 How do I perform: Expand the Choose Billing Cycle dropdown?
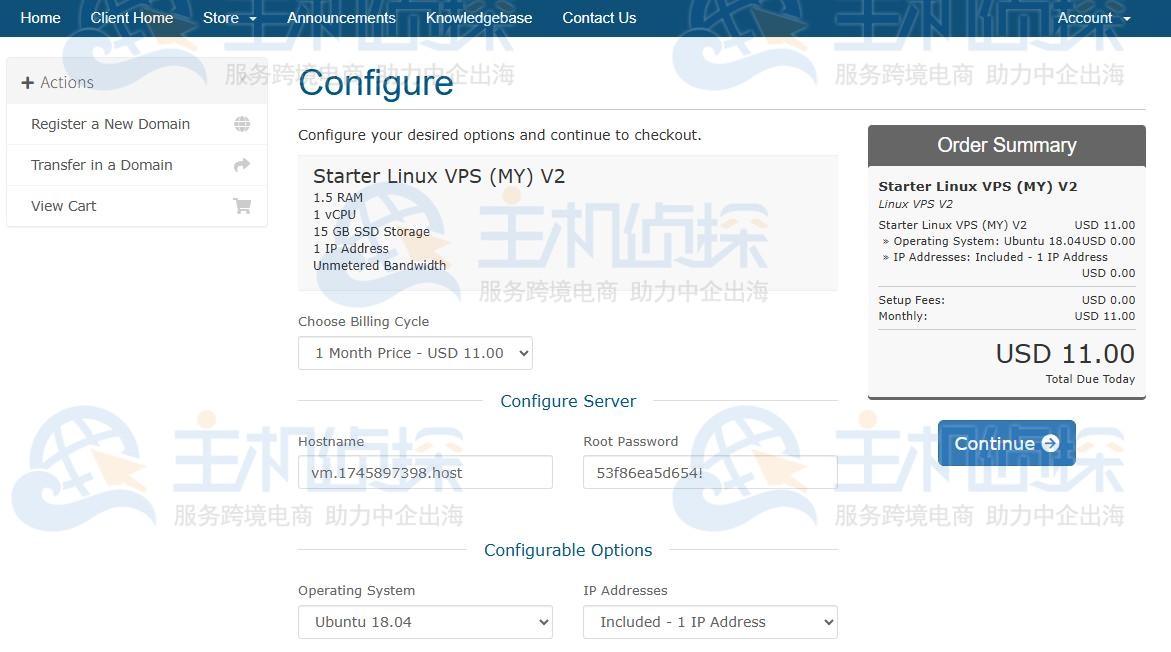tap(415, 353)
